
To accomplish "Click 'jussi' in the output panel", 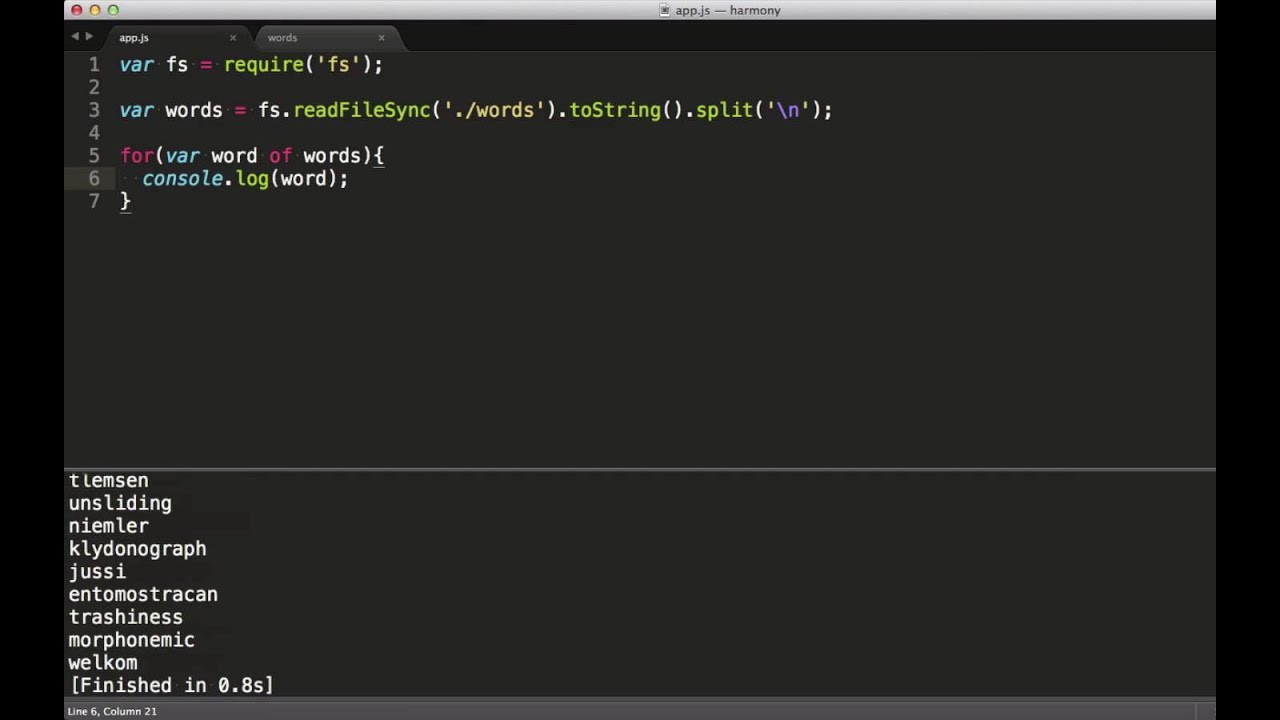I will (x=97, y=572).
